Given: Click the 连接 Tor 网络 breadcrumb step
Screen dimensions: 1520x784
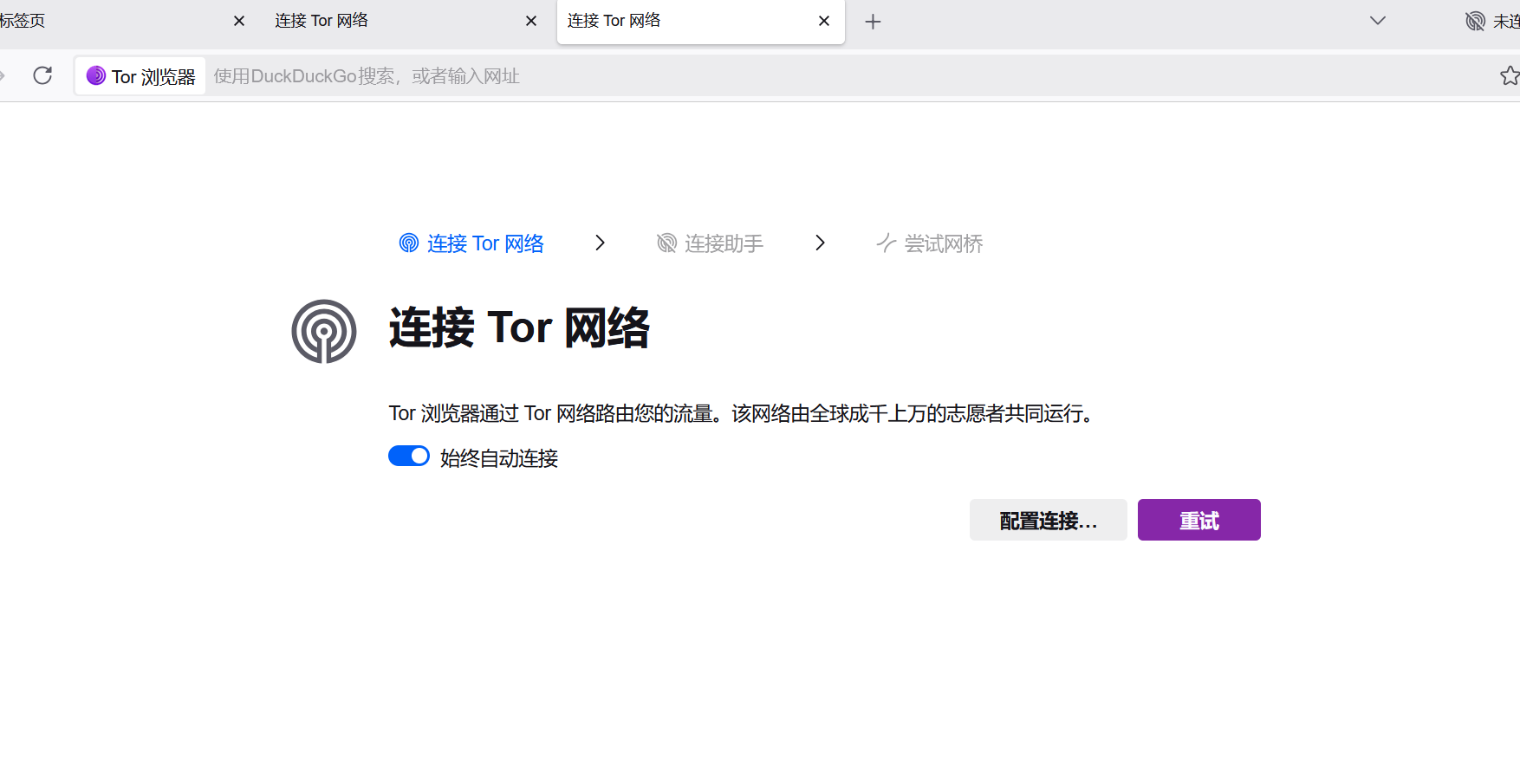Looking at the screenshot, I should pos(471,243).
